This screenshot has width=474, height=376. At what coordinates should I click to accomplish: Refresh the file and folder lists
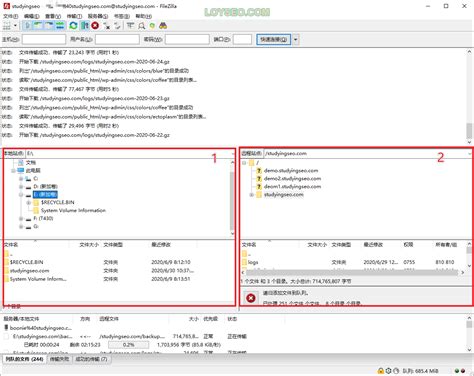73,26
